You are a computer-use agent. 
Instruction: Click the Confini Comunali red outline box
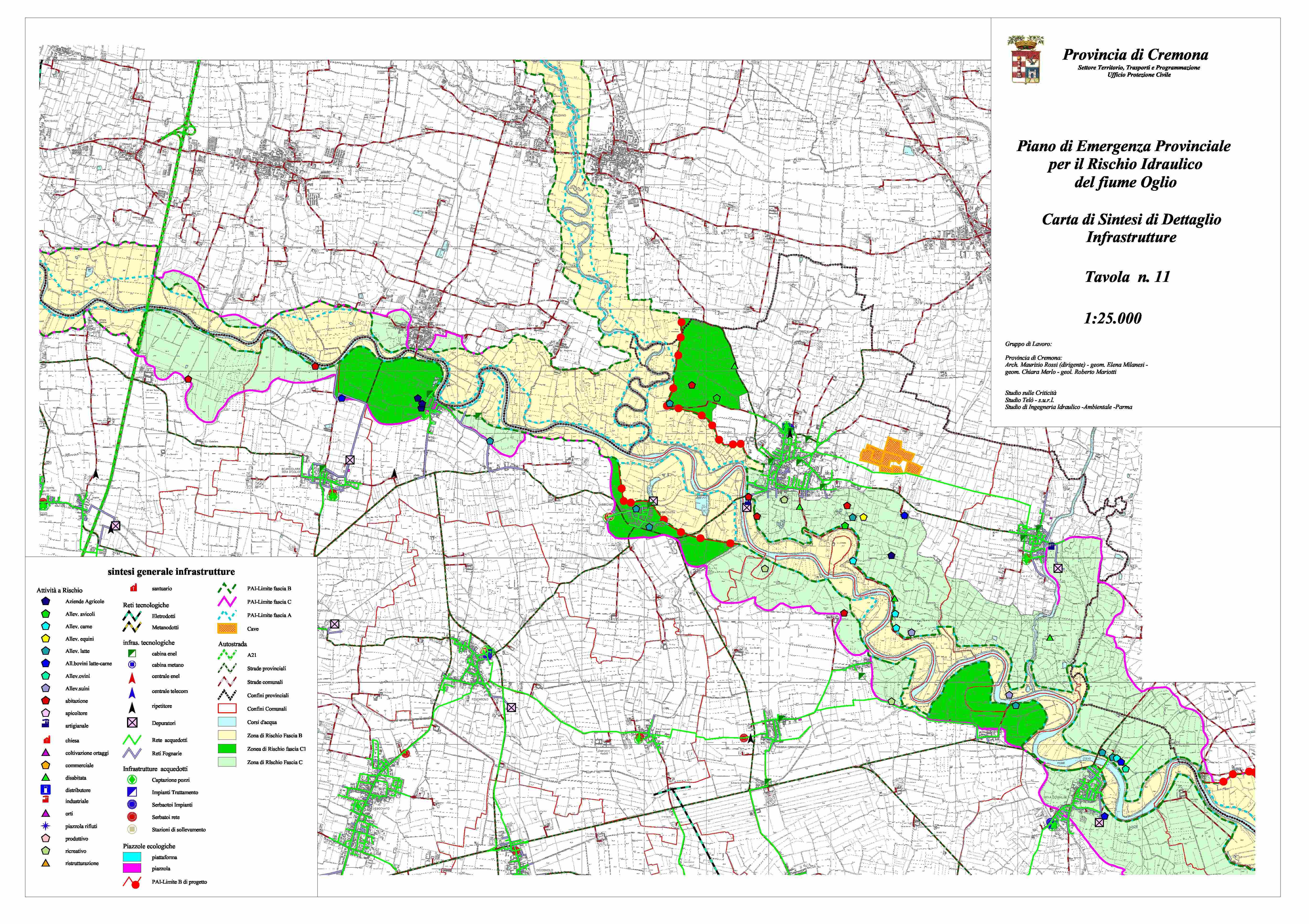228,708
